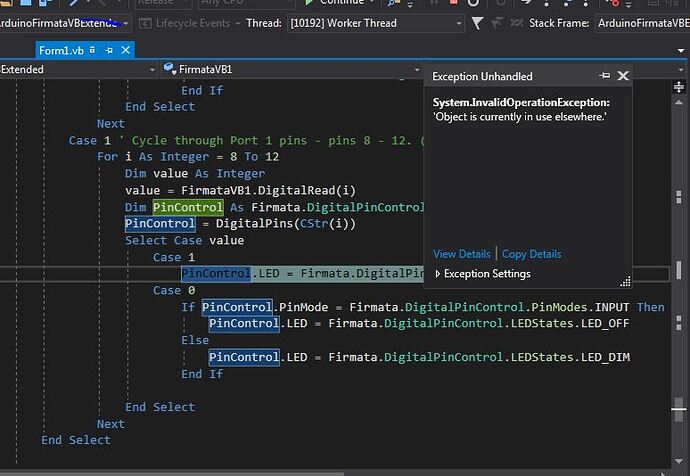Click 'DigitalPins(CStr(i))' in the code

[286, 223]
